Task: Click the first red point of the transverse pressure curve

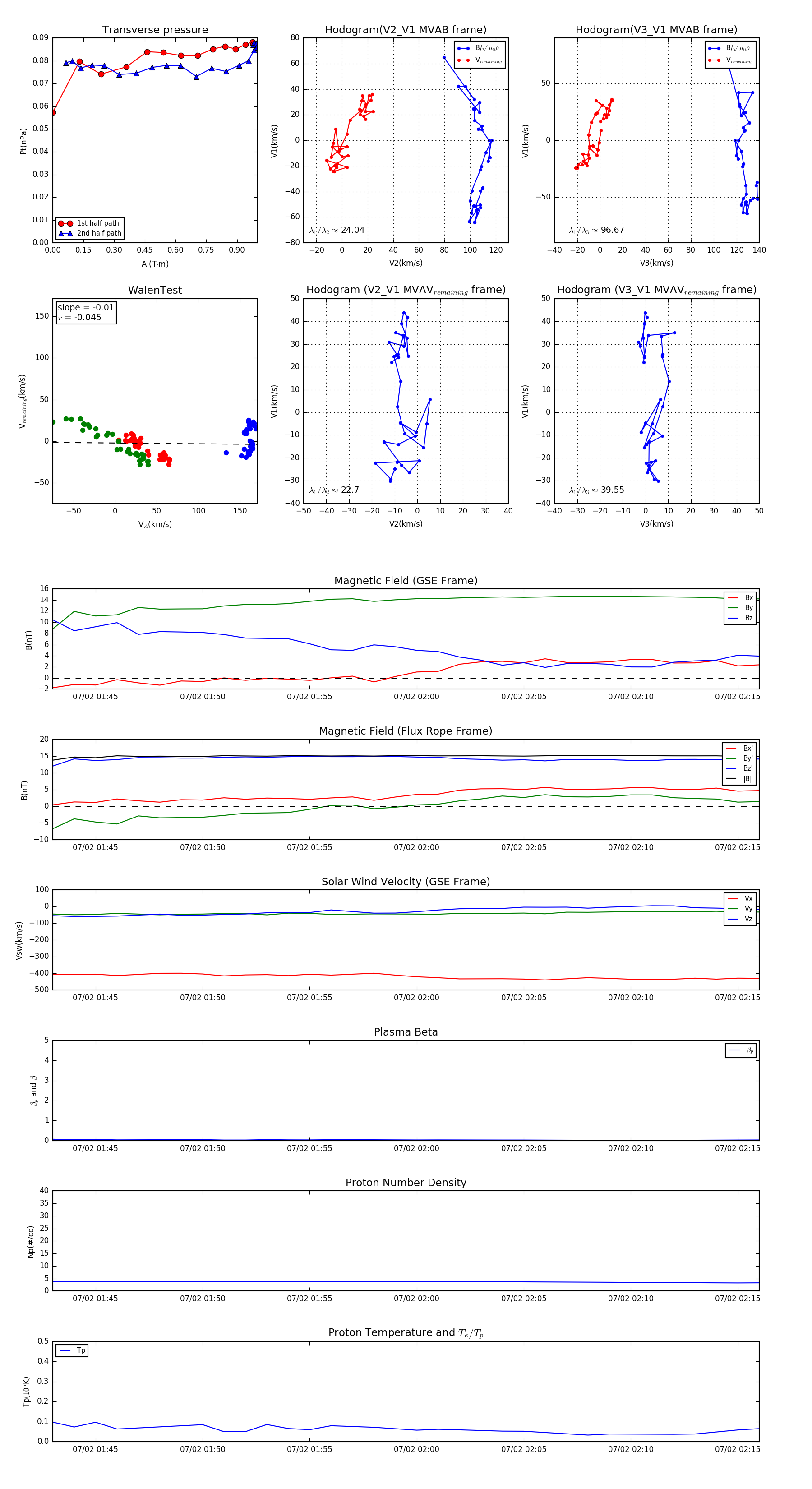Action: [53, 113]
